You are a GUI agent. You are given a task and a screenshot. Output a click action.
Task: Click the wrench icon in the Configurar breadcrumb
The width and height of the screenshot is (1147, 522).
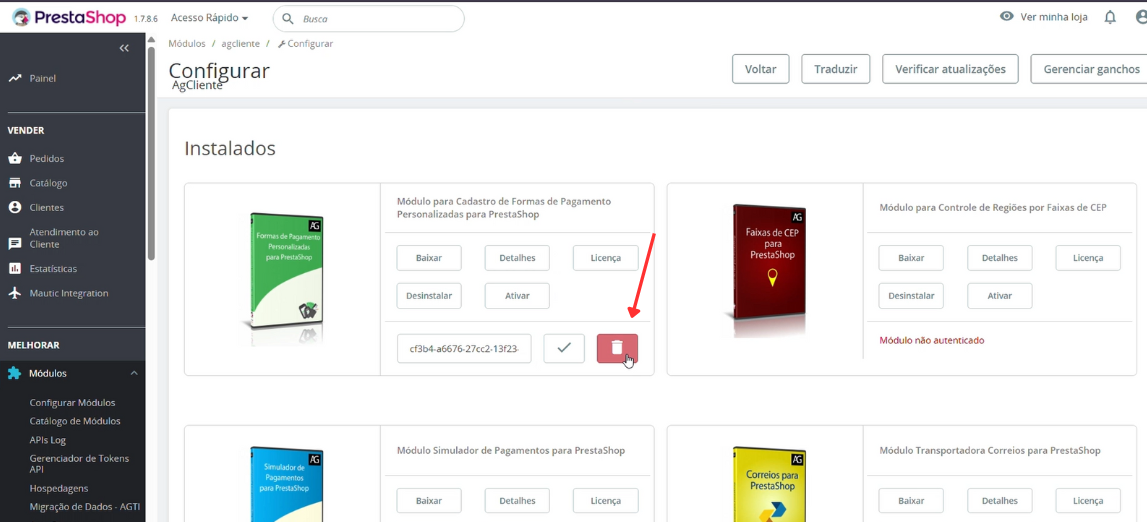click(x=282, y=44)
